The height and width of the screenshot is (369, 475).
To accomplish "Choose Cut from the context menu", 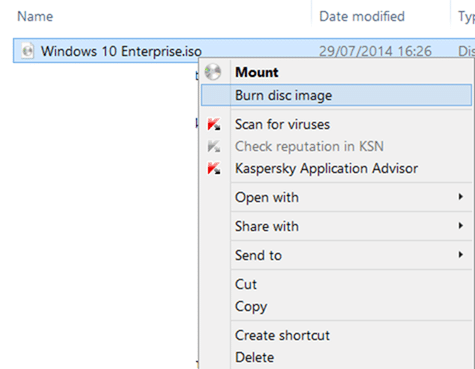I will [336, 284].
